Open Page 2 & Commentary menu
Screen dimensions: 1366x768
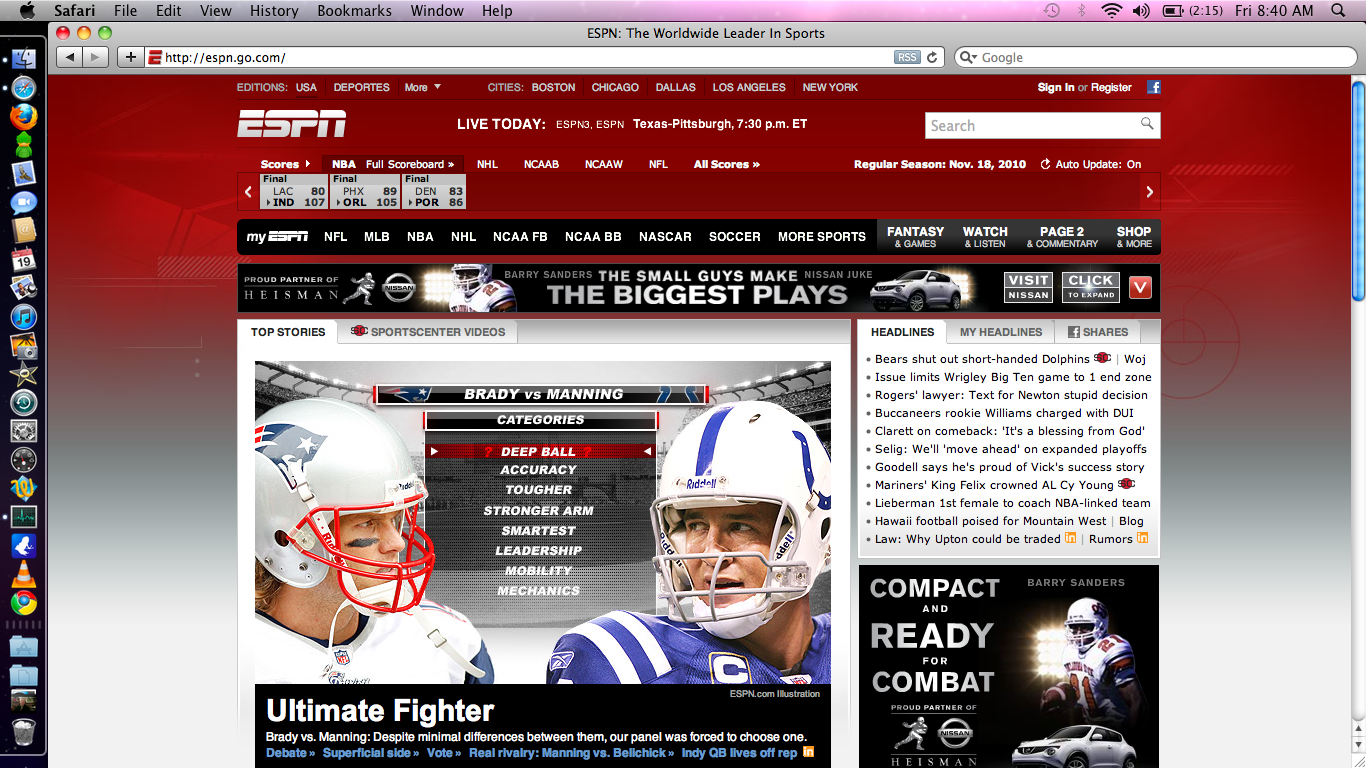(1062, 237)
